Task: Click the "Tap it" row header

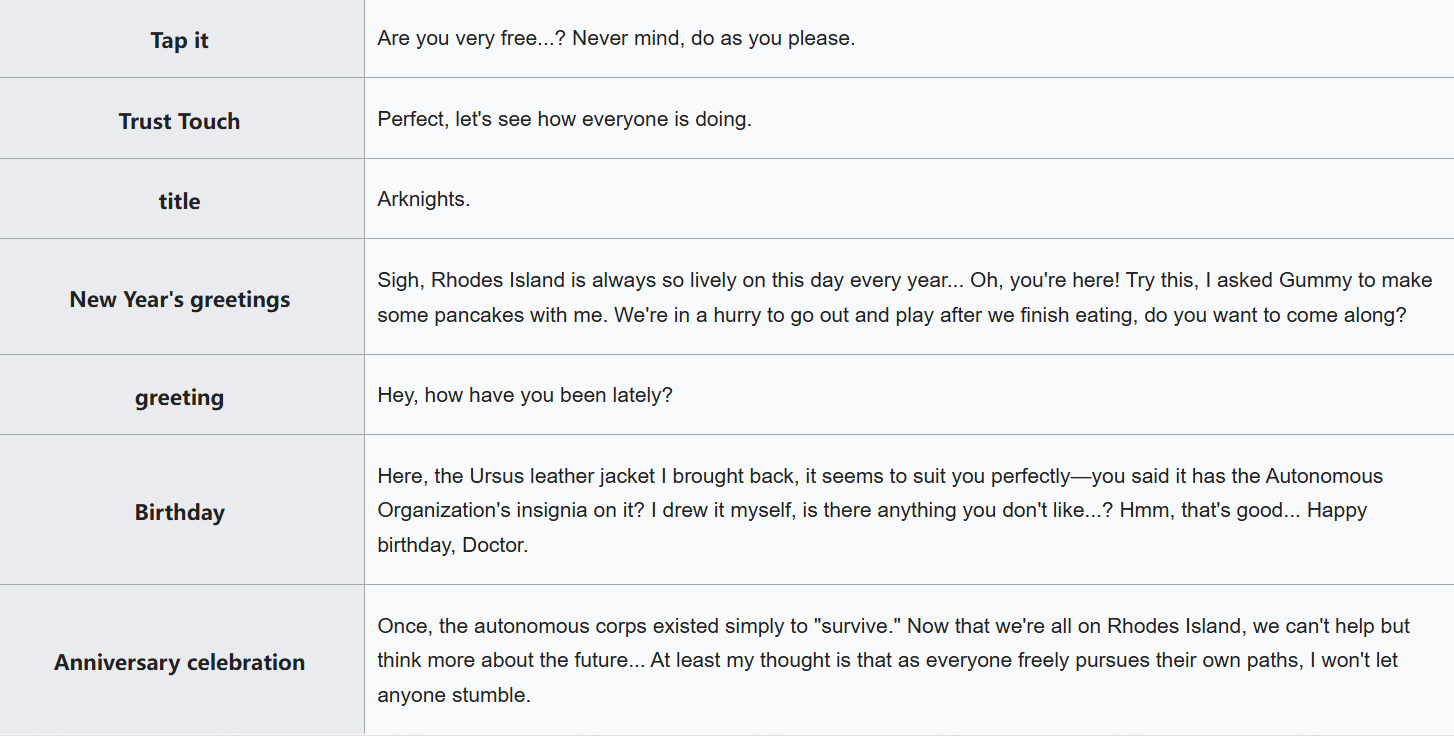Action: 180,41
